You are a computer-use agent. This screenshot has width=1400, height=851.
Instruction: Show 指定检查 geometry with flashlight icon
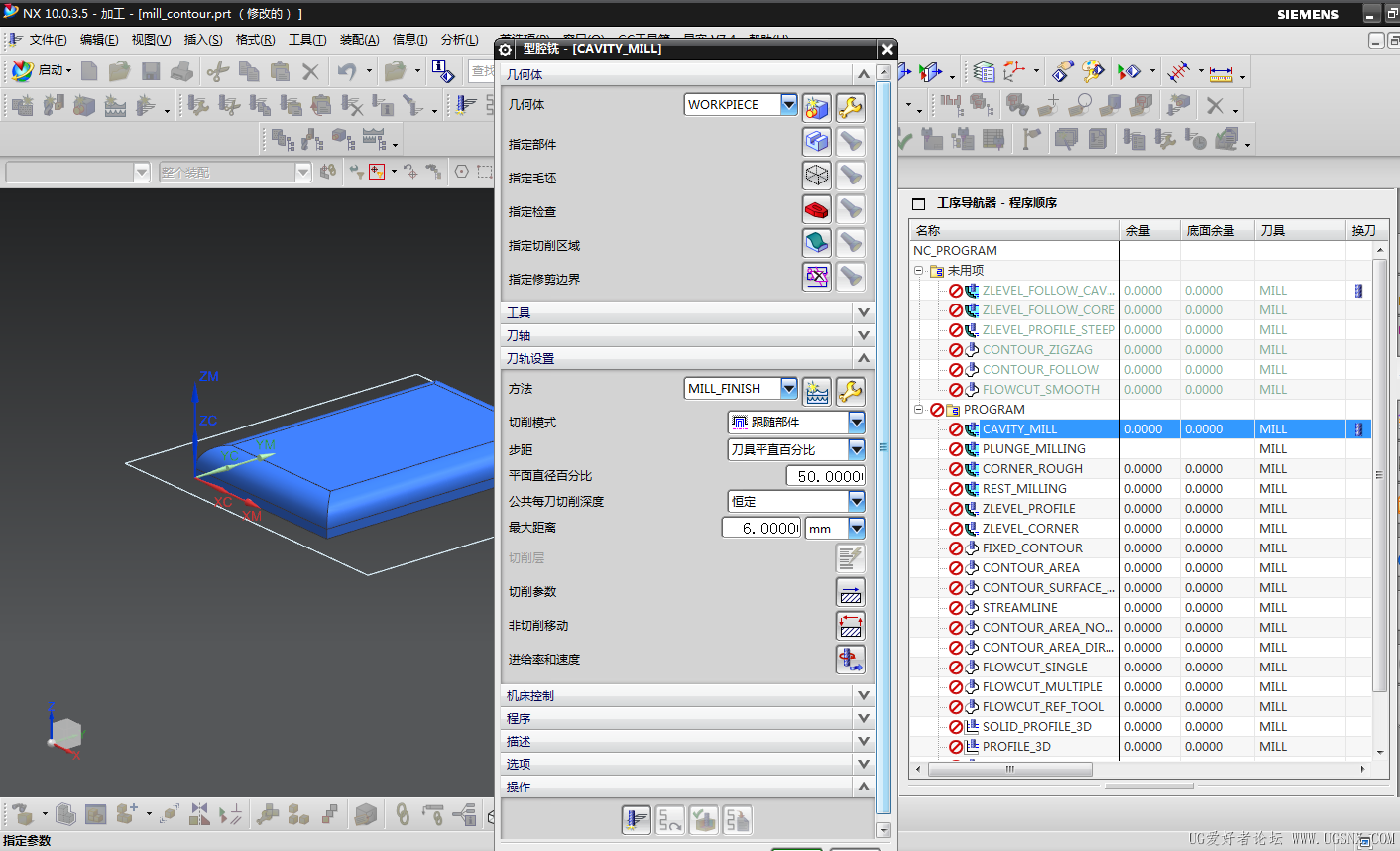(851, 209)
